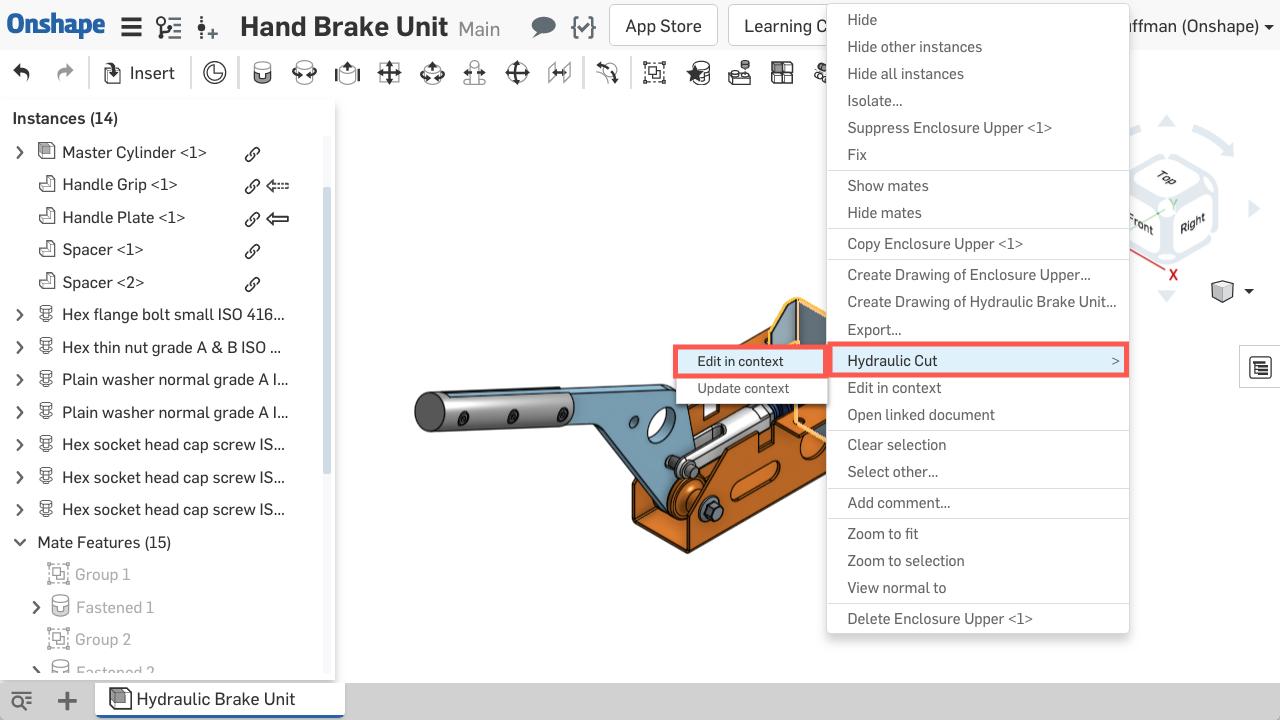The width and height of the screenshot is (1280, 720).
Task: Select Show mates in the context menu
Action: pos(887,186)
